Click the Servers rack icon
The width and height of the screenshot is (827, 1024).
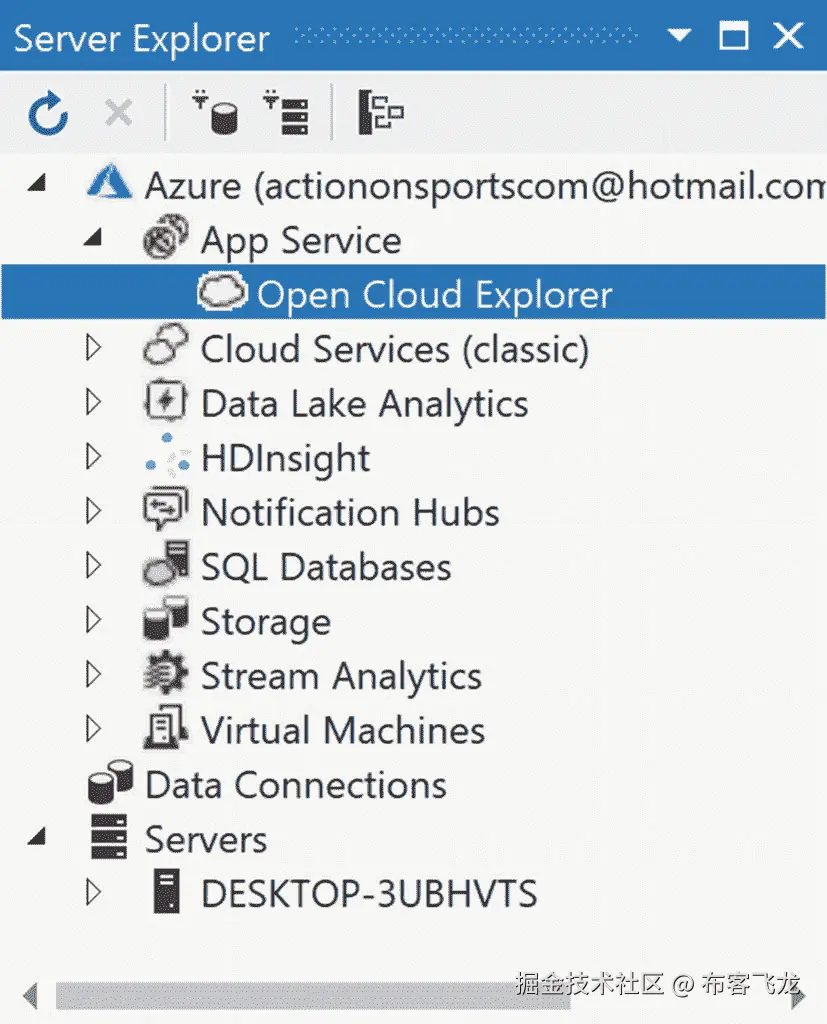tap(109, 836)
